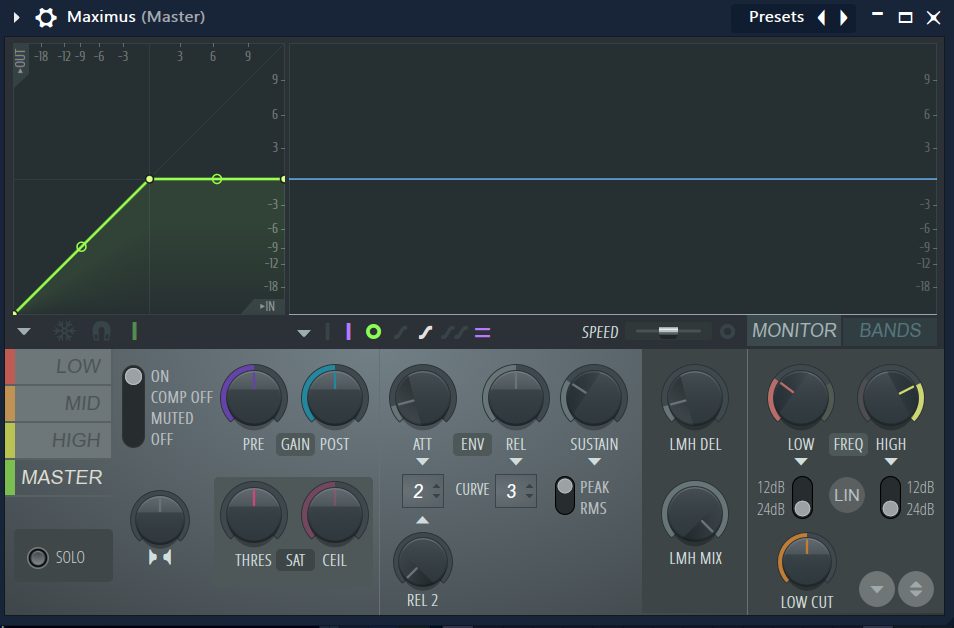Open the HIGH frequency options arrow
Viewport: 954px width, 628px height.
[x=891, y=462]
